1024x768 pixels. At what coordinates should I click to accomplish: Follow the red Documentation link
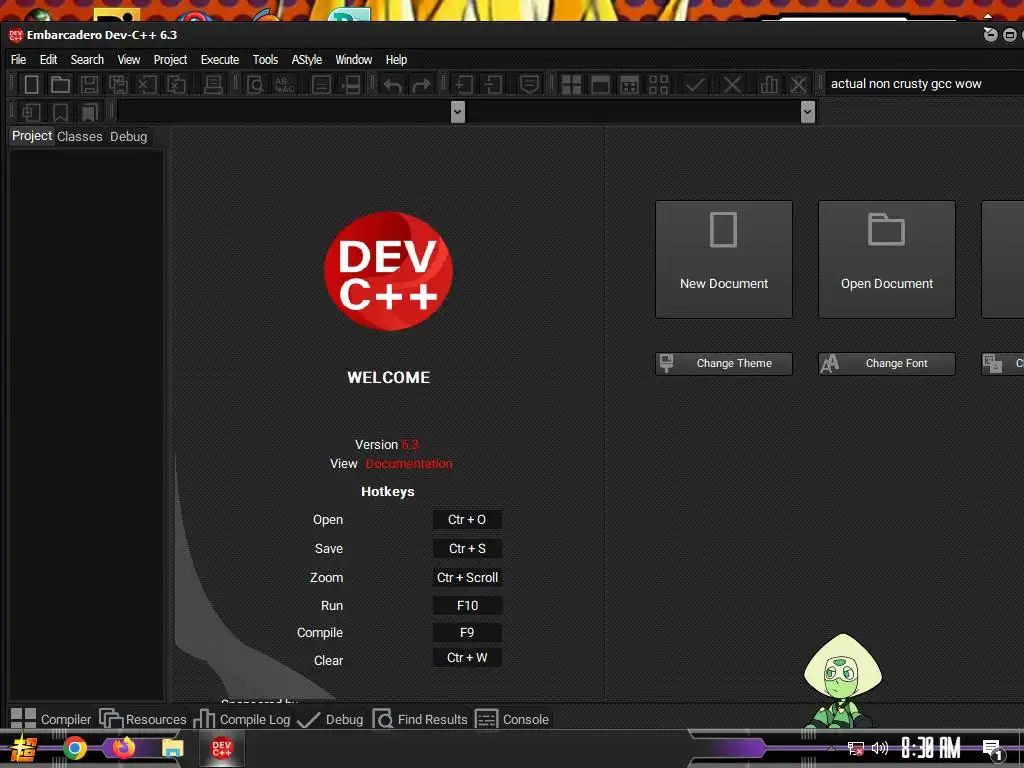pos(409,464)
